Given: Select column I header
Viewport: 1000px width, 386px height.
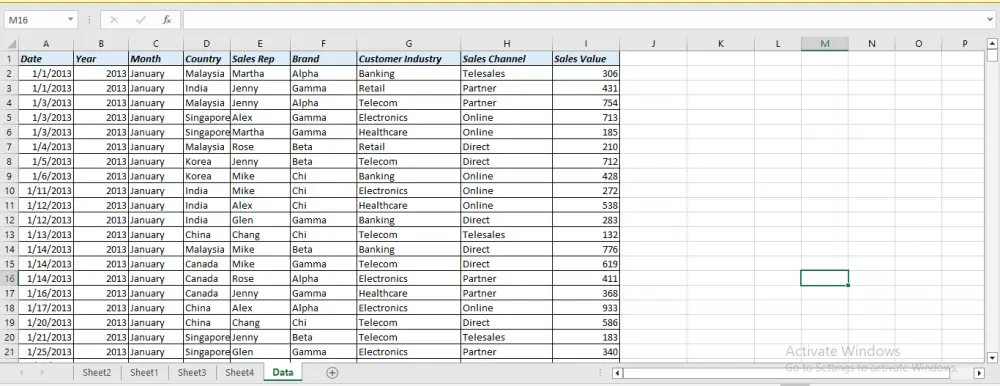Looking at the screenshot, I should 585,43.
